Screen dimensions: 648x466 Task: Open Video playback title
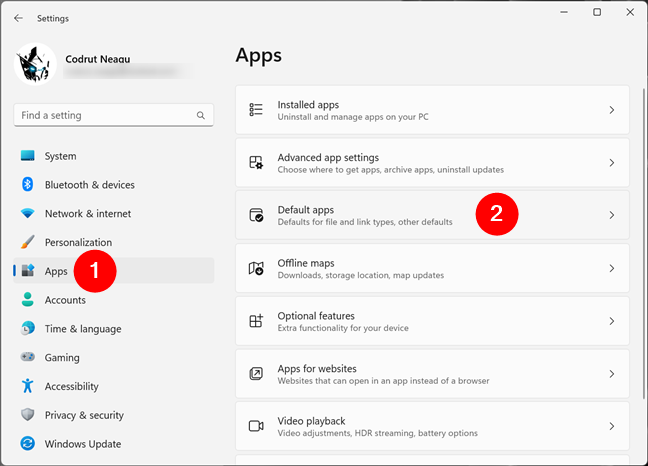coord(311,421)
